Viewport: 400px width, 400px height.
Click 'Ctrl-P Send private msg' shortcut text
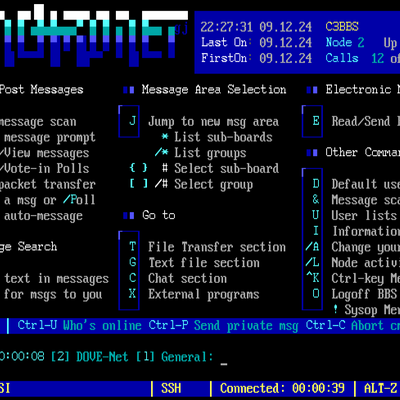click(223, 326)
